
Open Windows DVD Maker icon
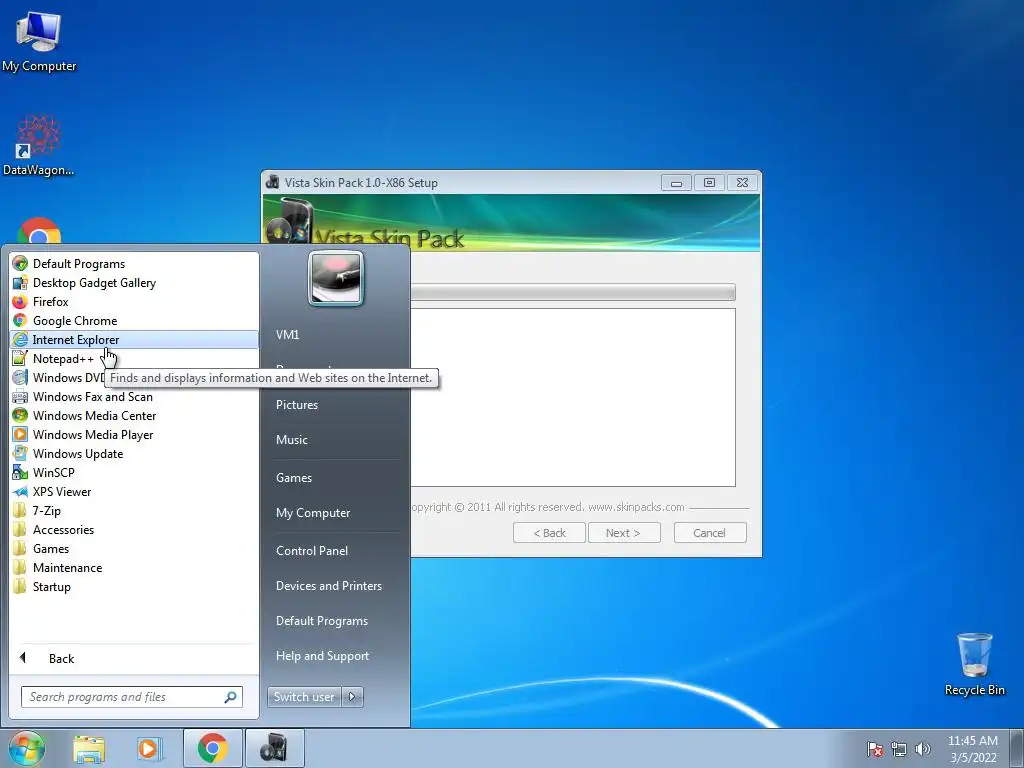click(20, 377)
